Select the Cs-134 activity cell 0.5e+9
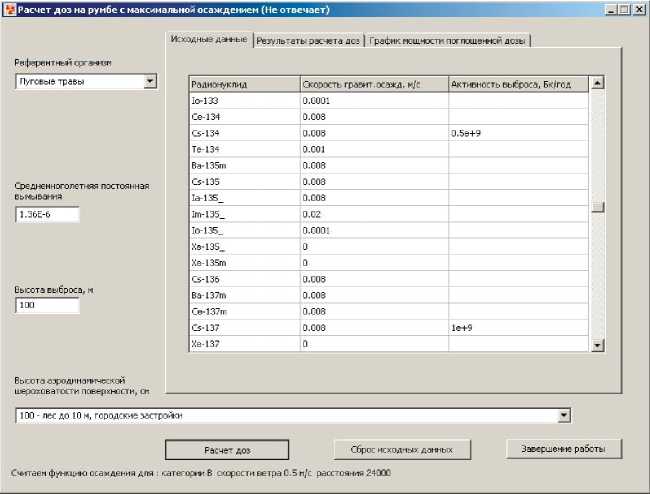Screen dimensions: 650x494 pyautogui.click(x=518, y=133)
